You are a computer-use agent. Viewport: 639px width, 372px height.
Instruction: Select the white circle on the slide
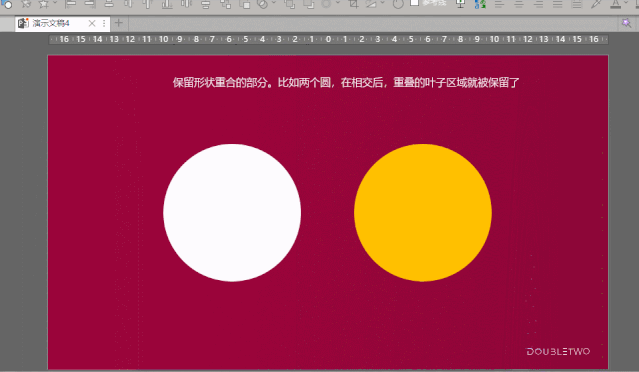click(x=232, y=212)
